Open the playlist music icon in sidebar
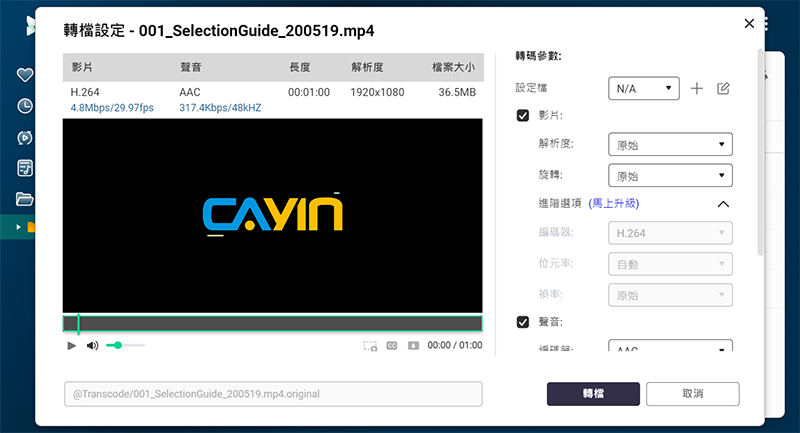800x433 pixels. (24, 168)
